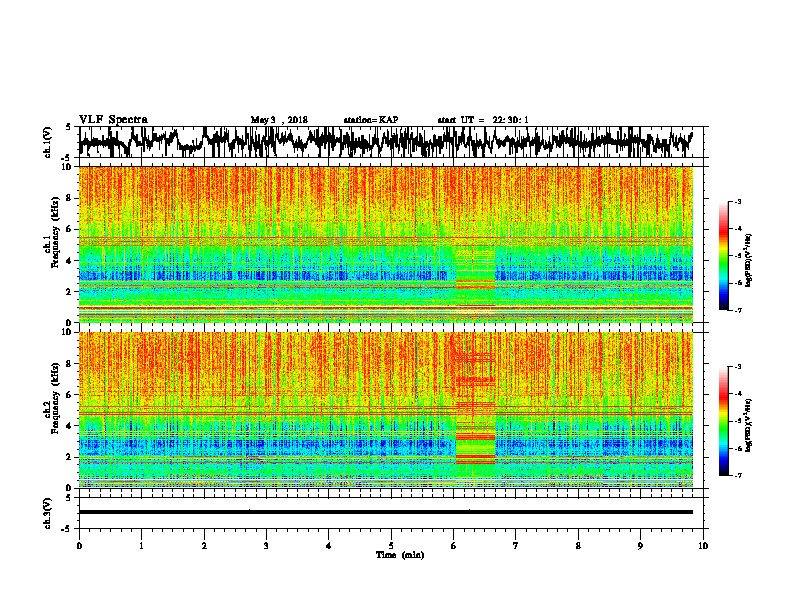Image resolution: width=792 pixels, height=612 pixels.
Task: Click the ch.3 flat black voltage trace
Action: coord(386,512)
